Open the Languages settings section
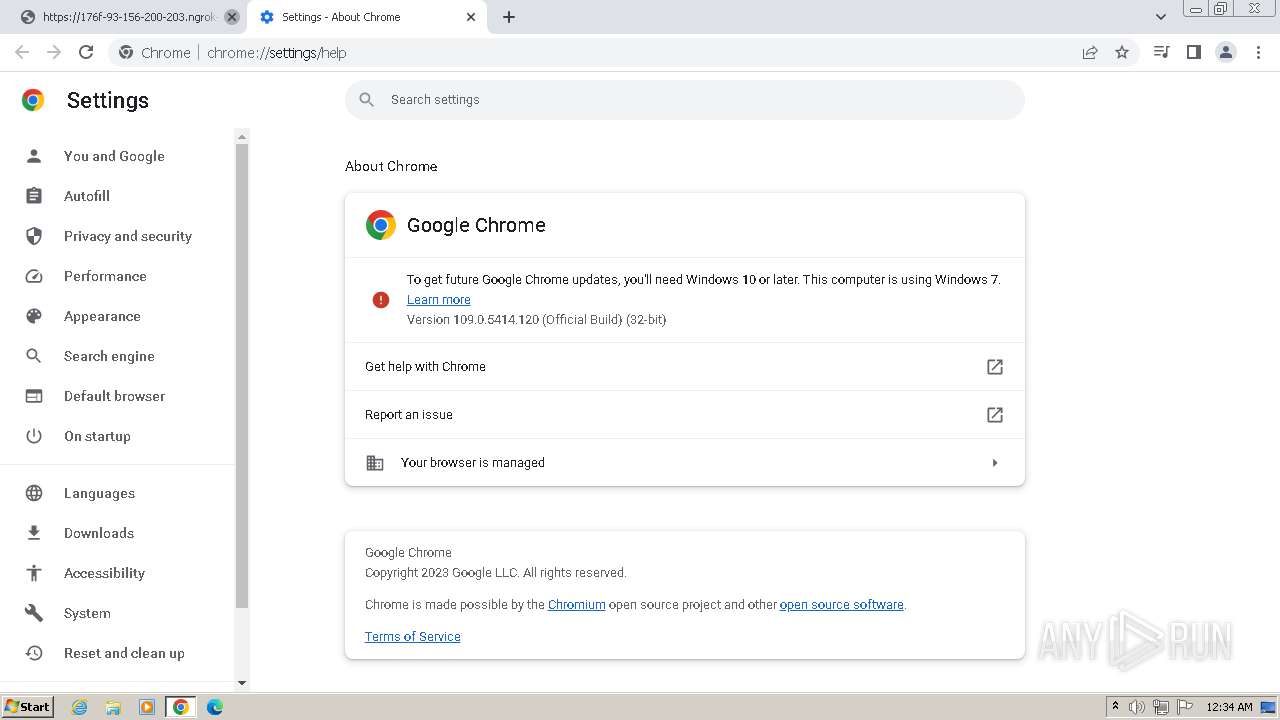 coord(99,493)
